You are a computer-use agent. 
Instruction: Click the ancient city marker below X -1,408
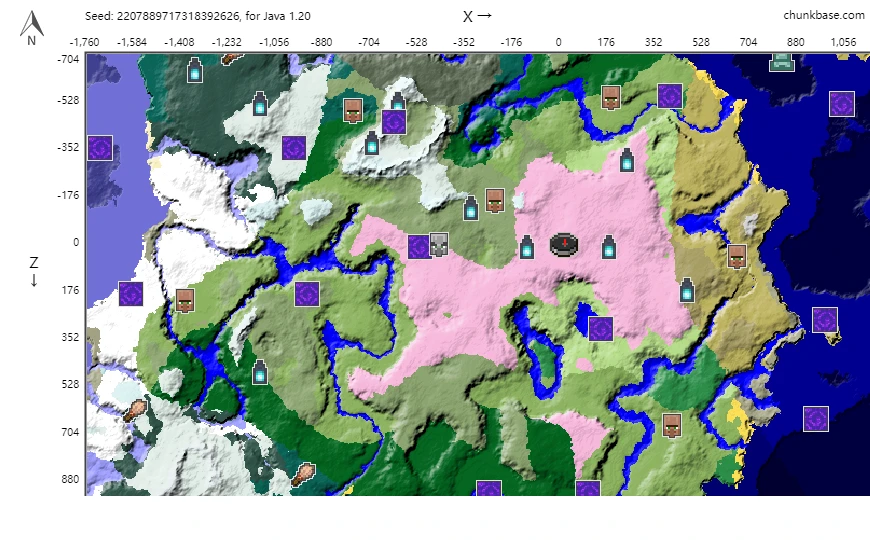[x=195, y=70]
